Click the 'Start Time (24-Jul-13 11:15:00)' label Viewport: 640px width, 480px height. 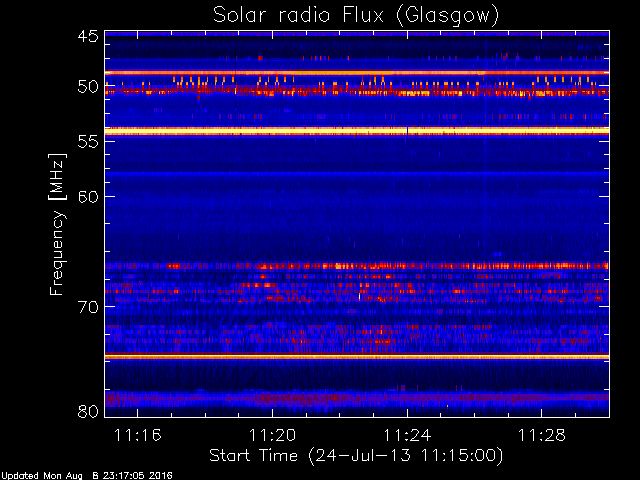click(x=356, y=456)
